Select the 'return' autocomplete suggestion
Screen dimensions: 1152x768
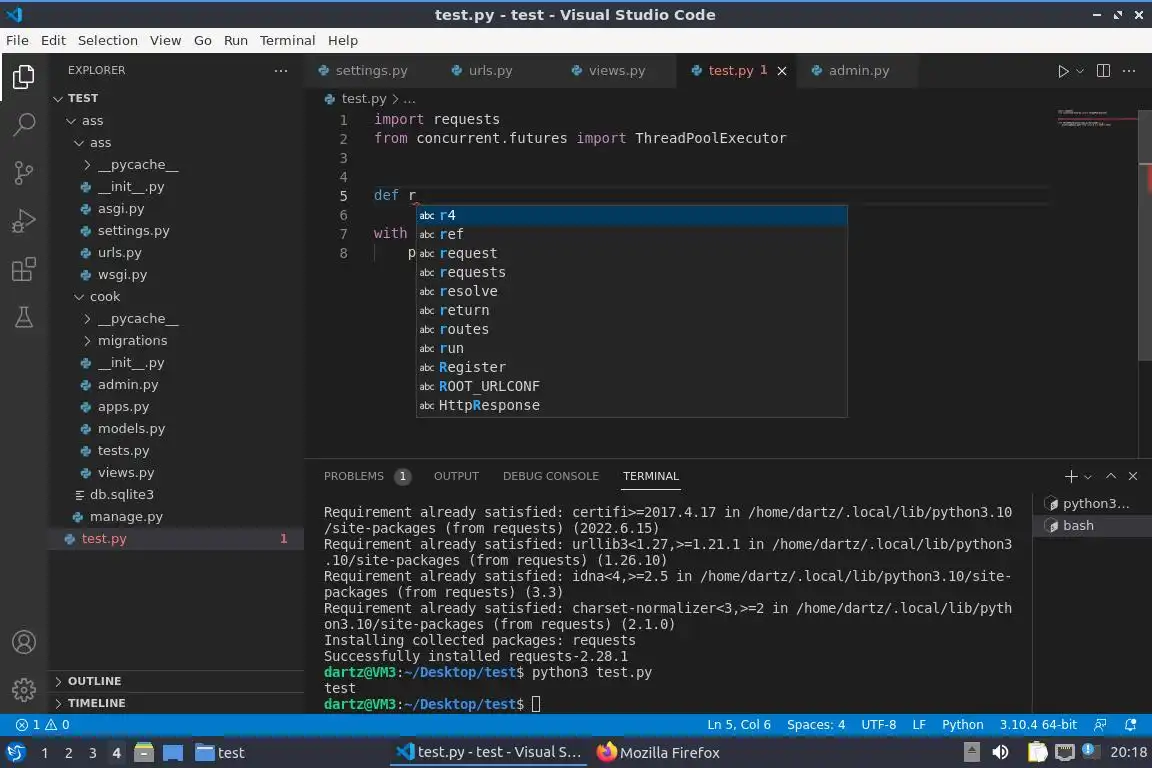point(632,311)
